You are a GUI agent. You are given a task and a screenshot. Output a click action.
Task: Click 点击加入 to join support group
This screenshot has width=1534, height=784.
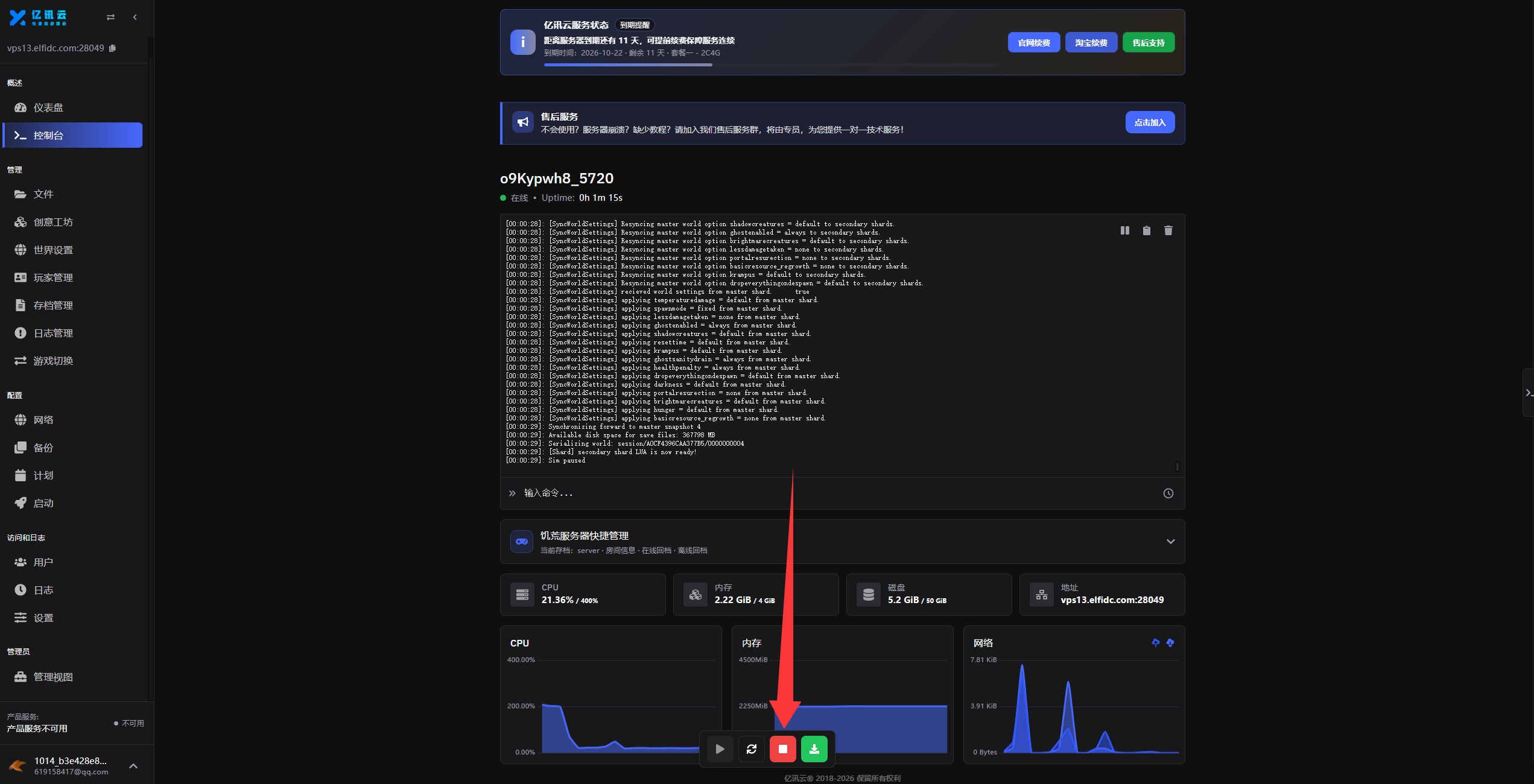click(x=1150, y=122)
